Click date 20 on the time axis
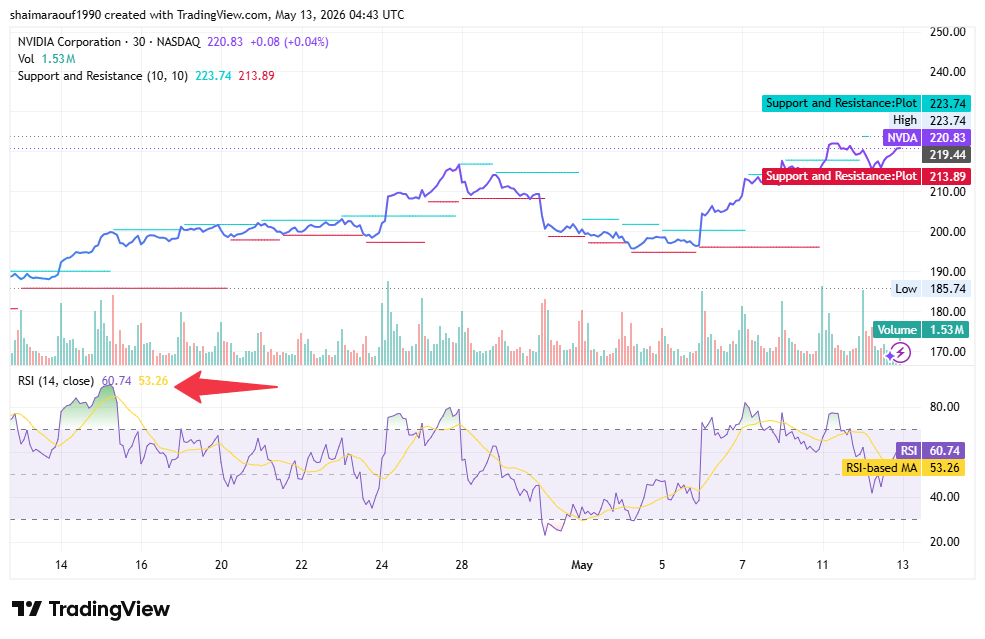 (221, 565)
